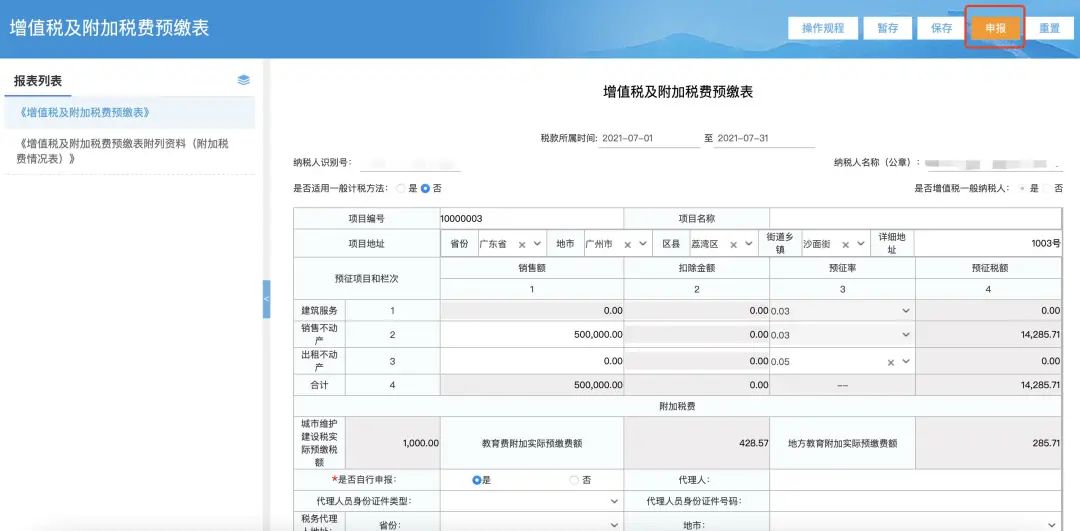Viewport: 1080px width, 531px height.
Task: Expand the 代理人员身份证件类型 dropdown
Action: point(613,501)
